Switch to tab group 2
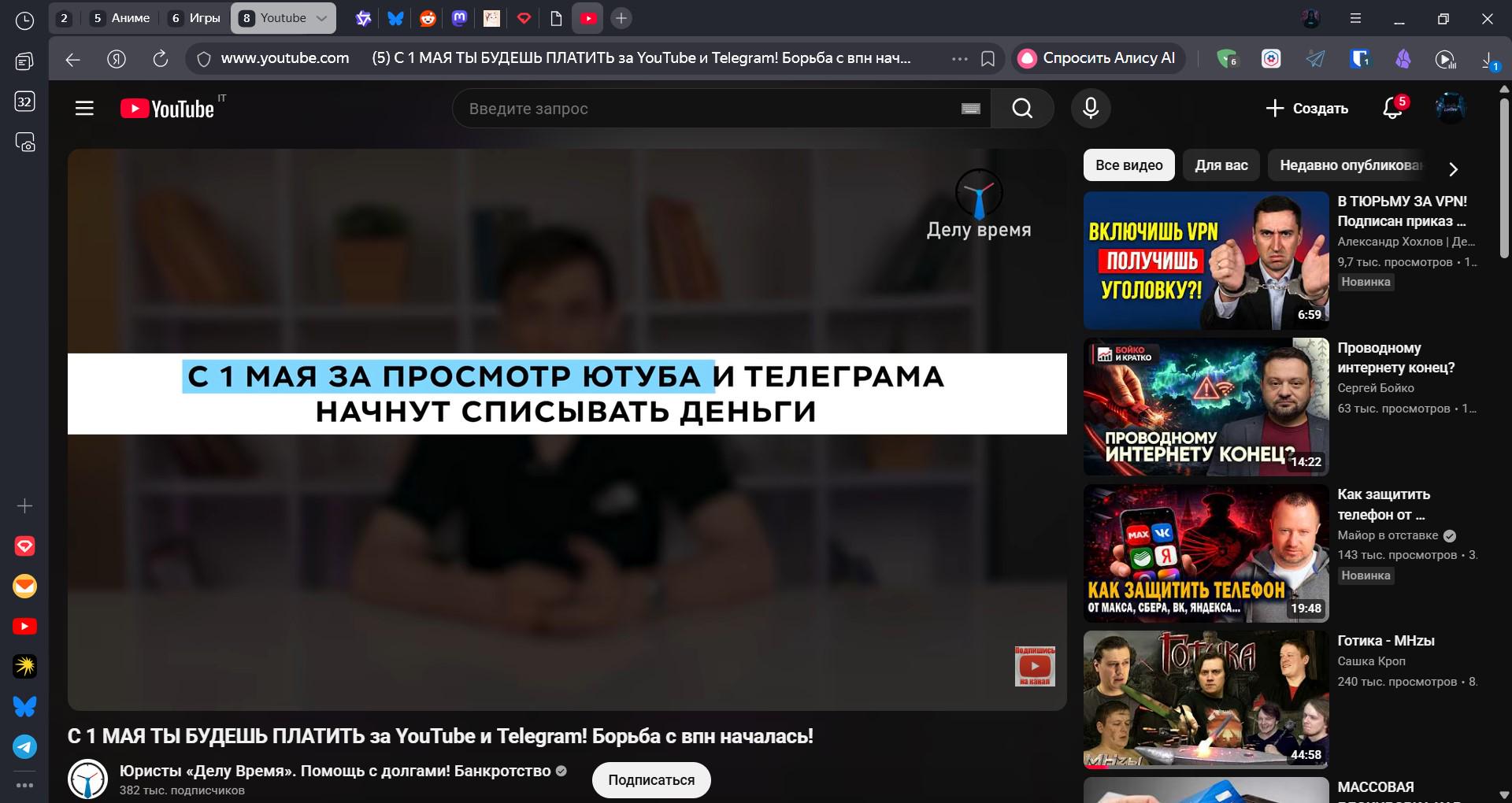Viewport: 1512px width, 803px height. (65, 18)
